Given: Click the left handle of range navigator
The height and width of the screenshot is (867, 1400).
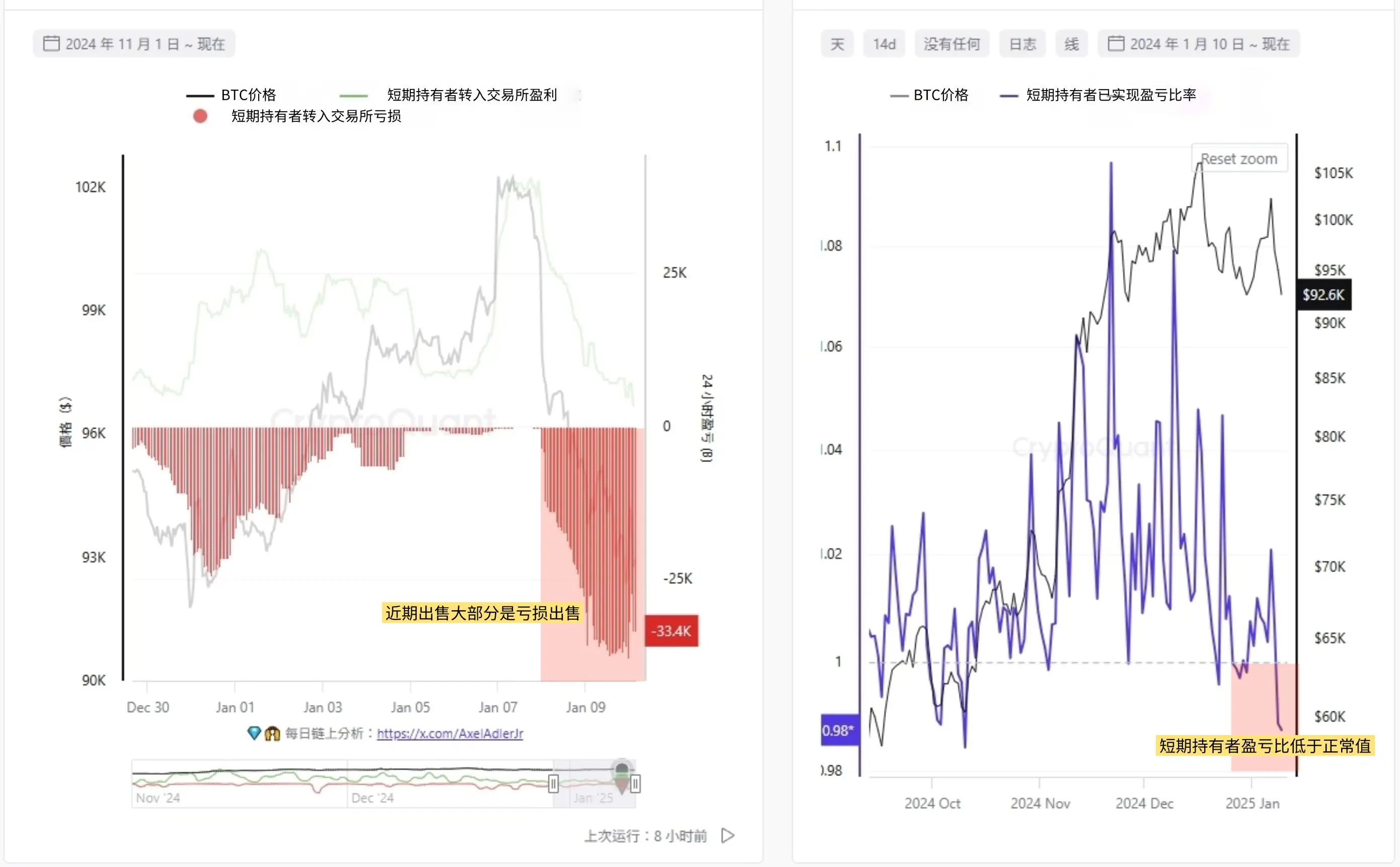Looking at the screenshot, I should pyautogui.click(x=553, y=783).
